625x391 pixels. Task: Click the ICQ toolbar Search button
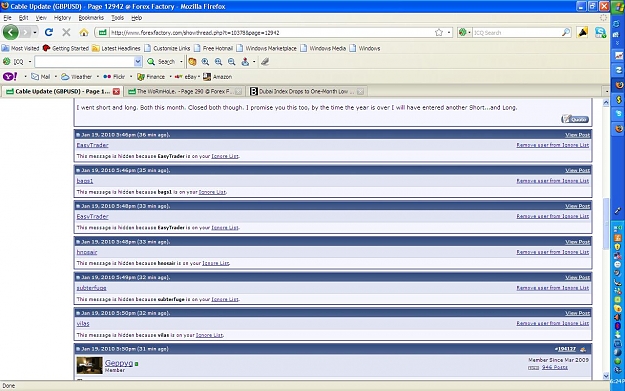tap(161, 61)
